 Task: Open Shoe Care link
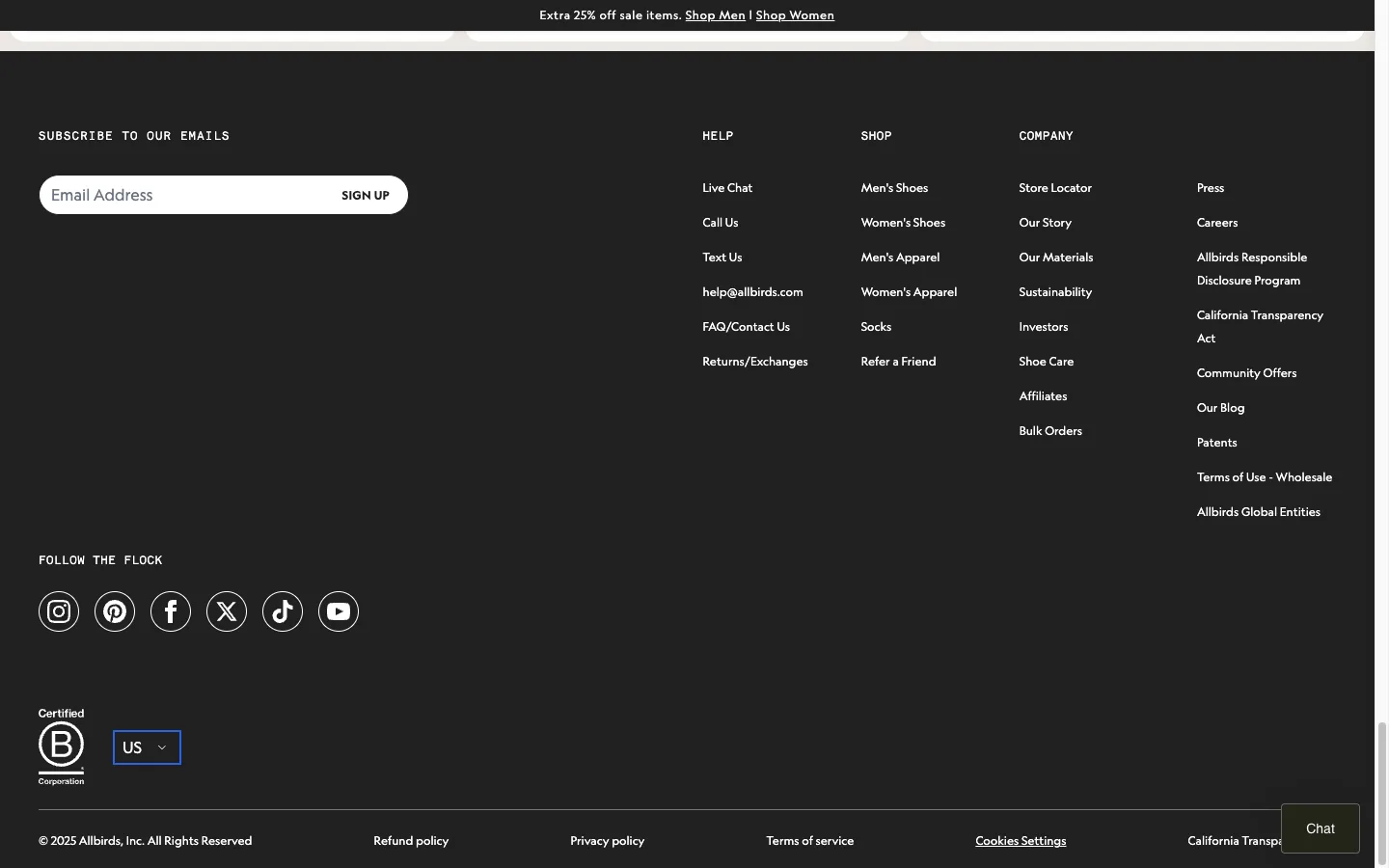pyautogui.click(x=1046, y=362)
